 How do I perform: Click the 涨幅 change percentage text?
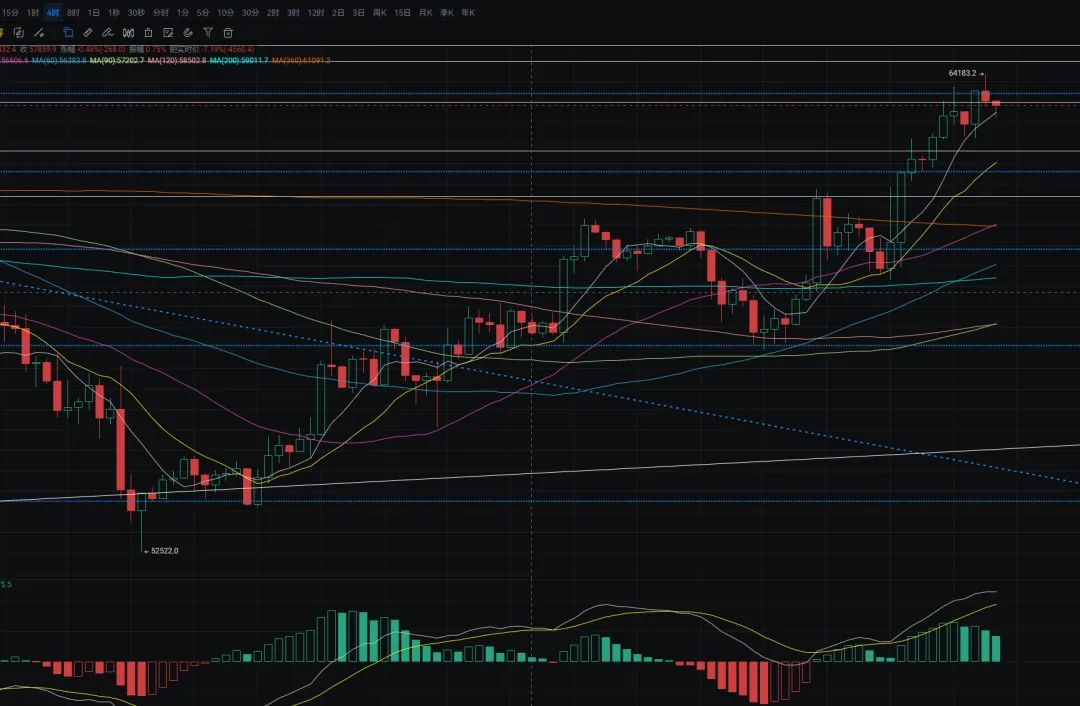coord(70,48)
